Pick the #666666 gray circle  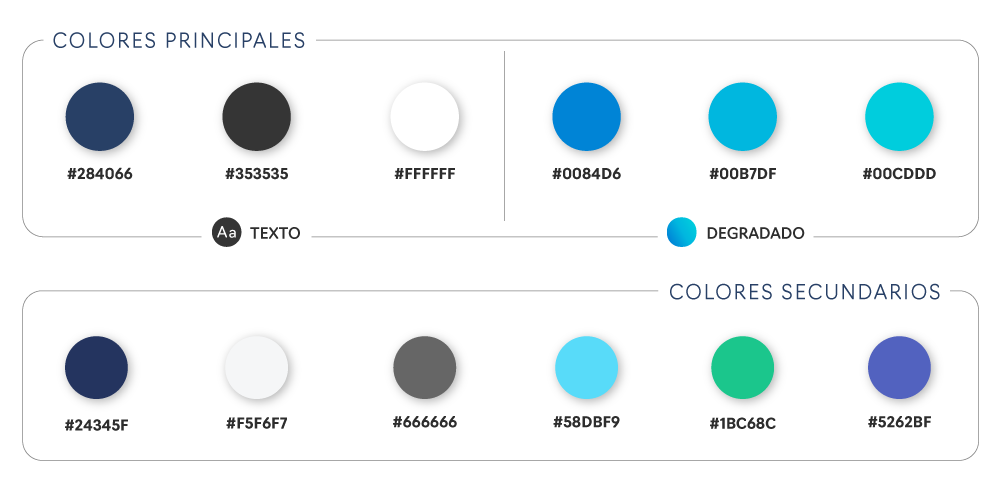point(425,368)
